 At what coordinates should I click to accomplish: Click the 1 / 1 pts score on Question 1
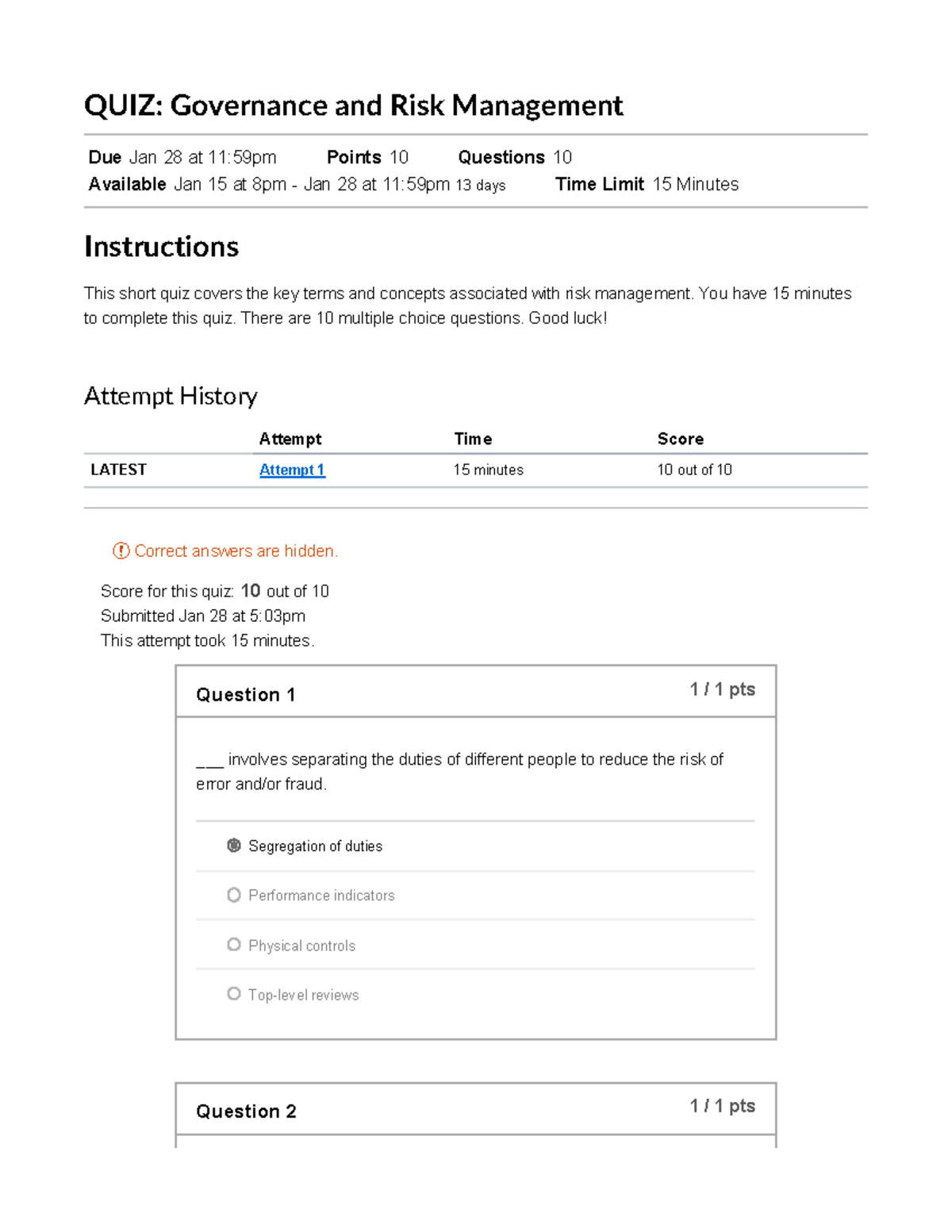coord(722,689)
